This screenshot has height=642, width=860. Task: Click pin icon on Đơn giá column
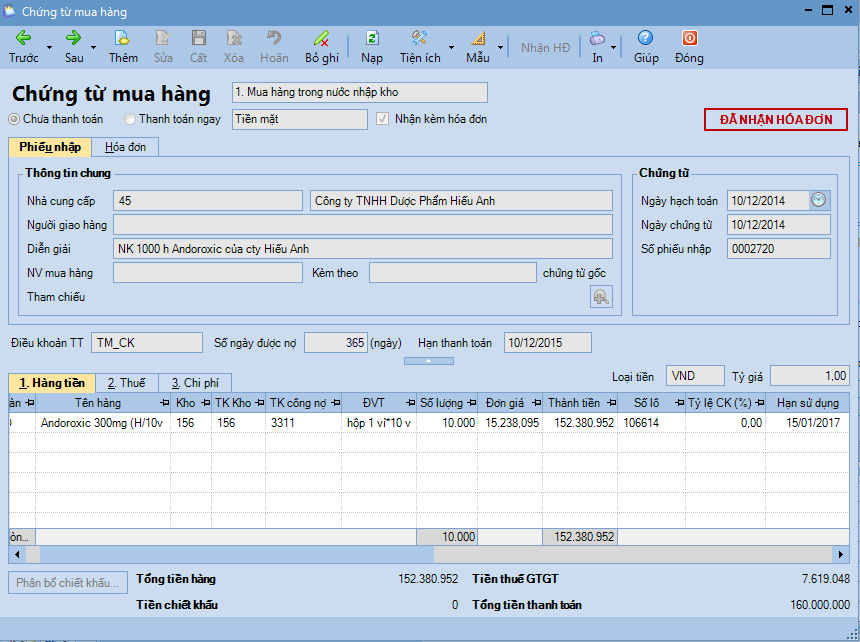tap(536, 403)
